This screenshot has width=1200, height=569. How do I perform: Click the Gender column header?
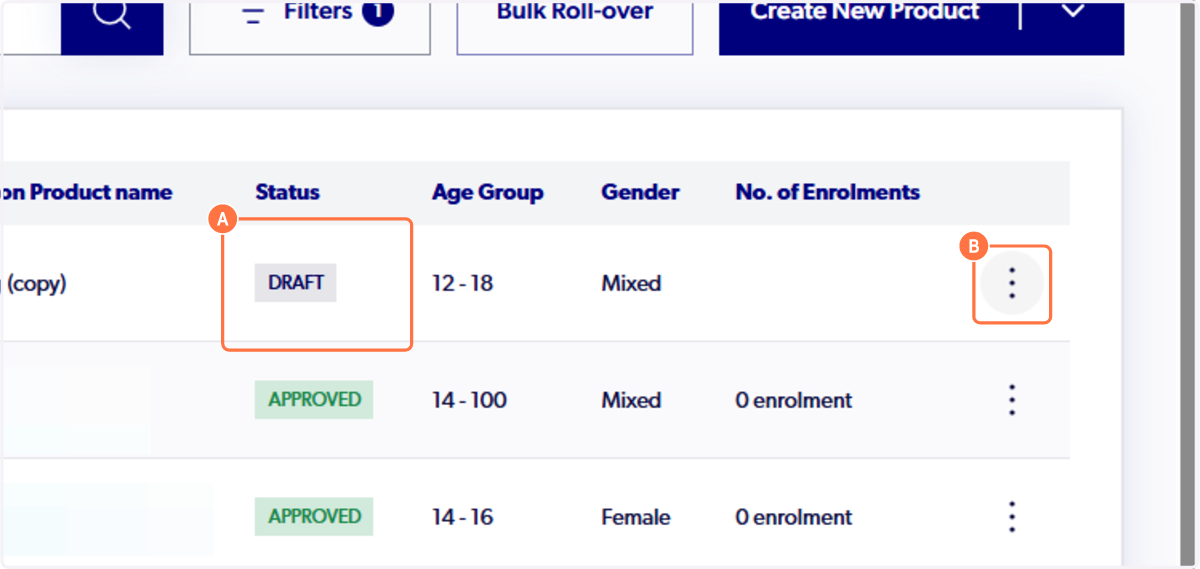pyautogui.click(x=640, y=192)
